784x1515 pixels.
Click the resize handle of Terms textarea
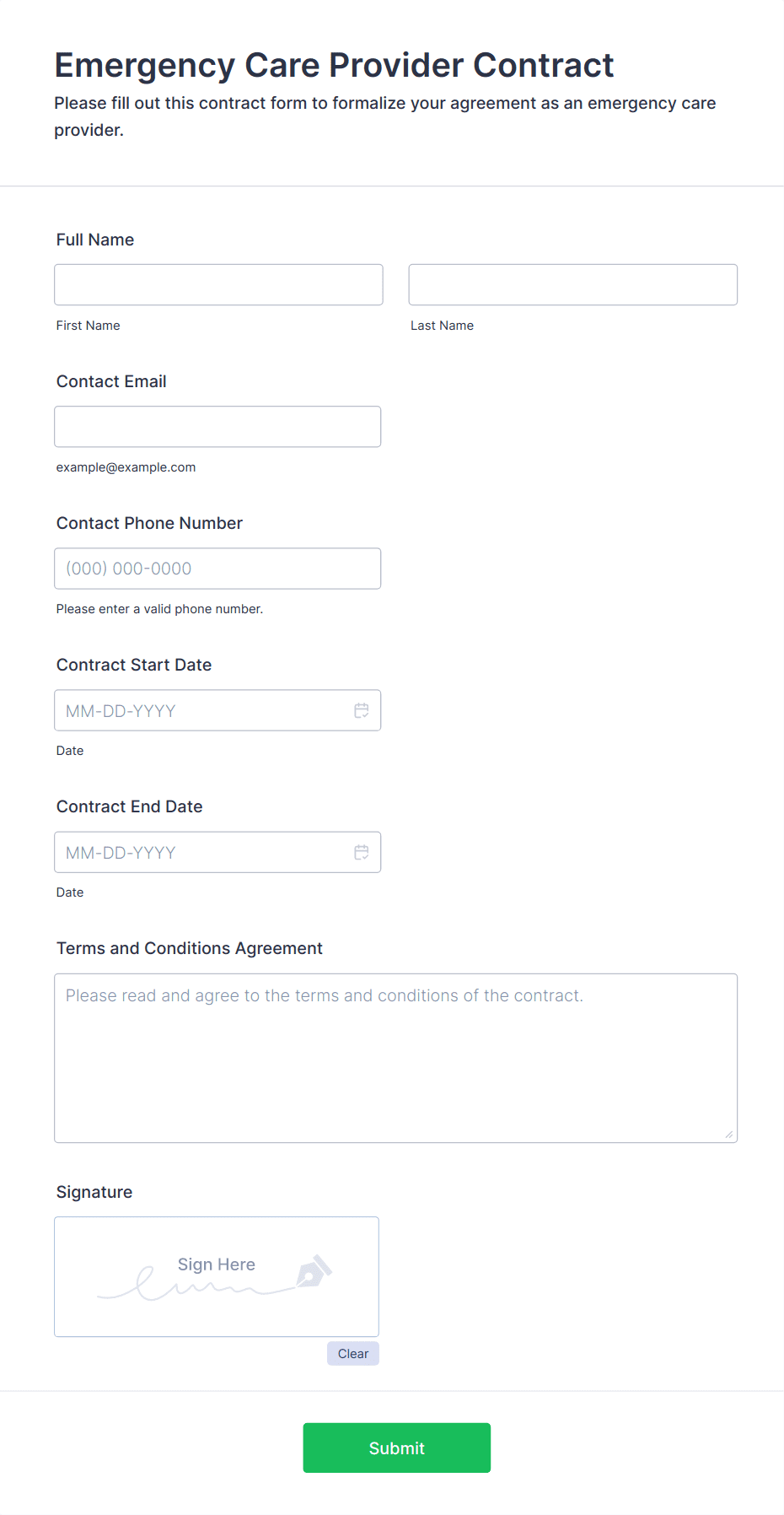(x=728, y=1134)
